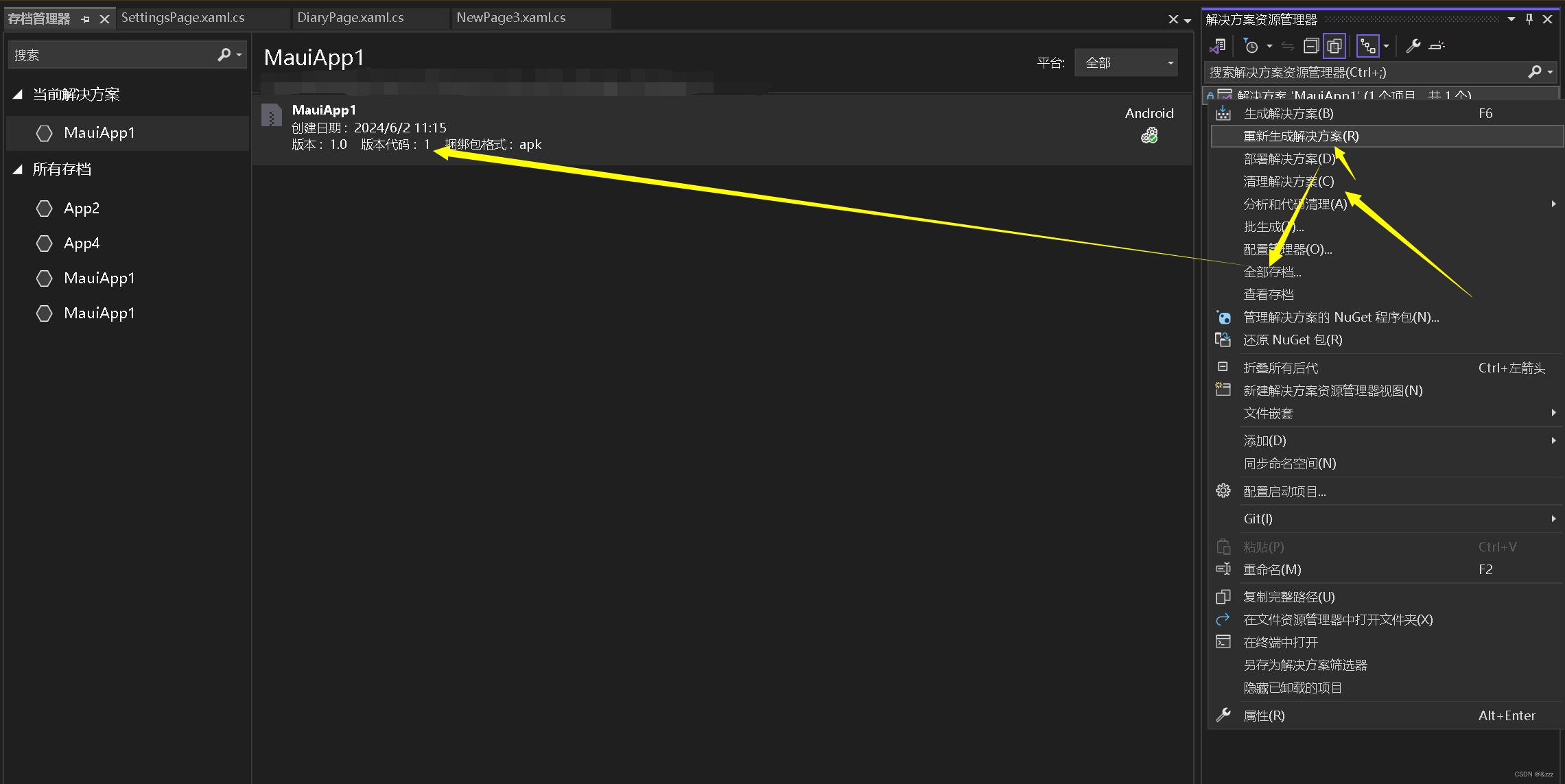The image size is (1565, 784).
Task: Open the dropdown next to the pending changes filter
Action: coord(1269,46)
